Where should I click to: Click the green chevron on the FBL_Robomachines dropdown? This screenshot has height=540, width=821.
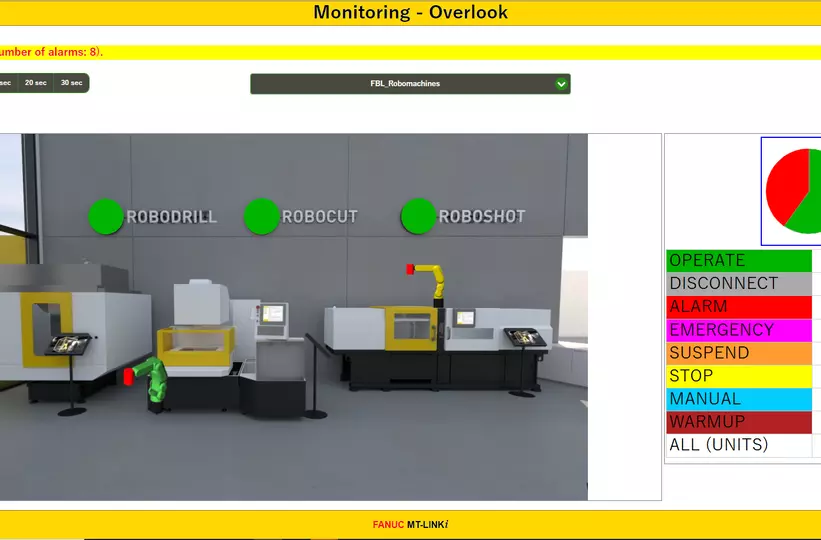(561, 84)
